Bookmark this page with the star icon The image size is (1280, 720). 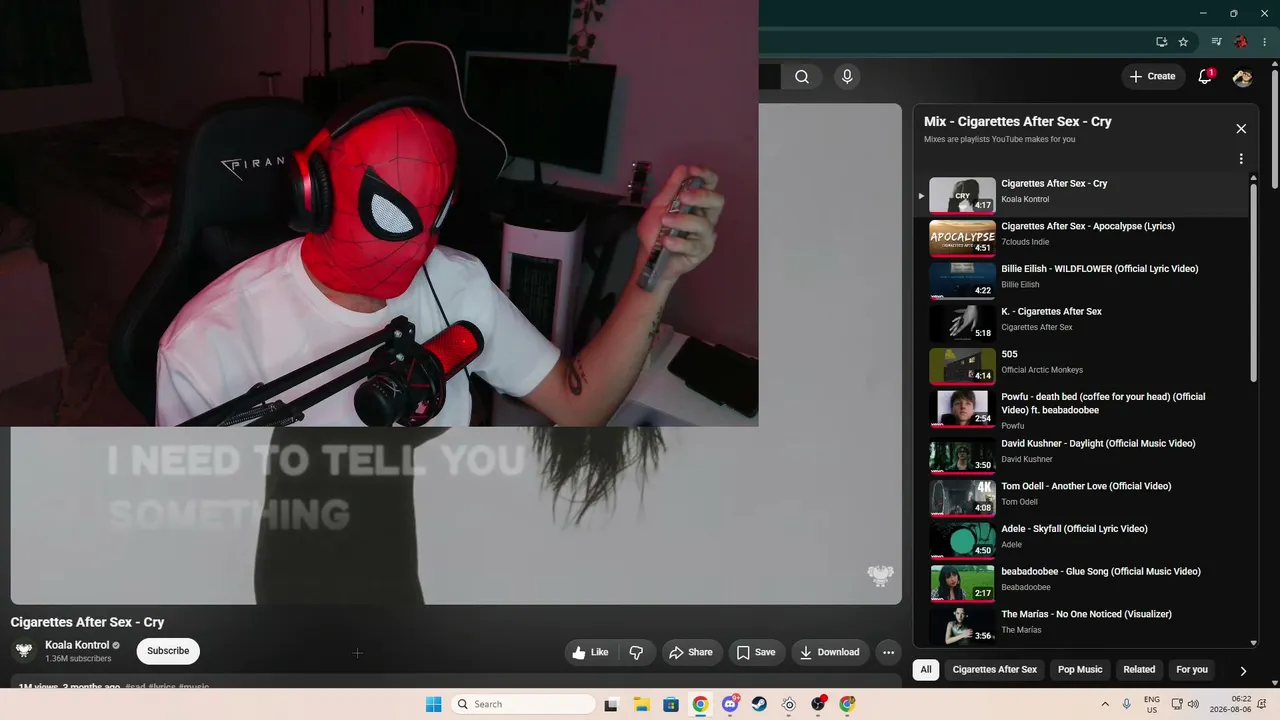[x=1183, y=42]
